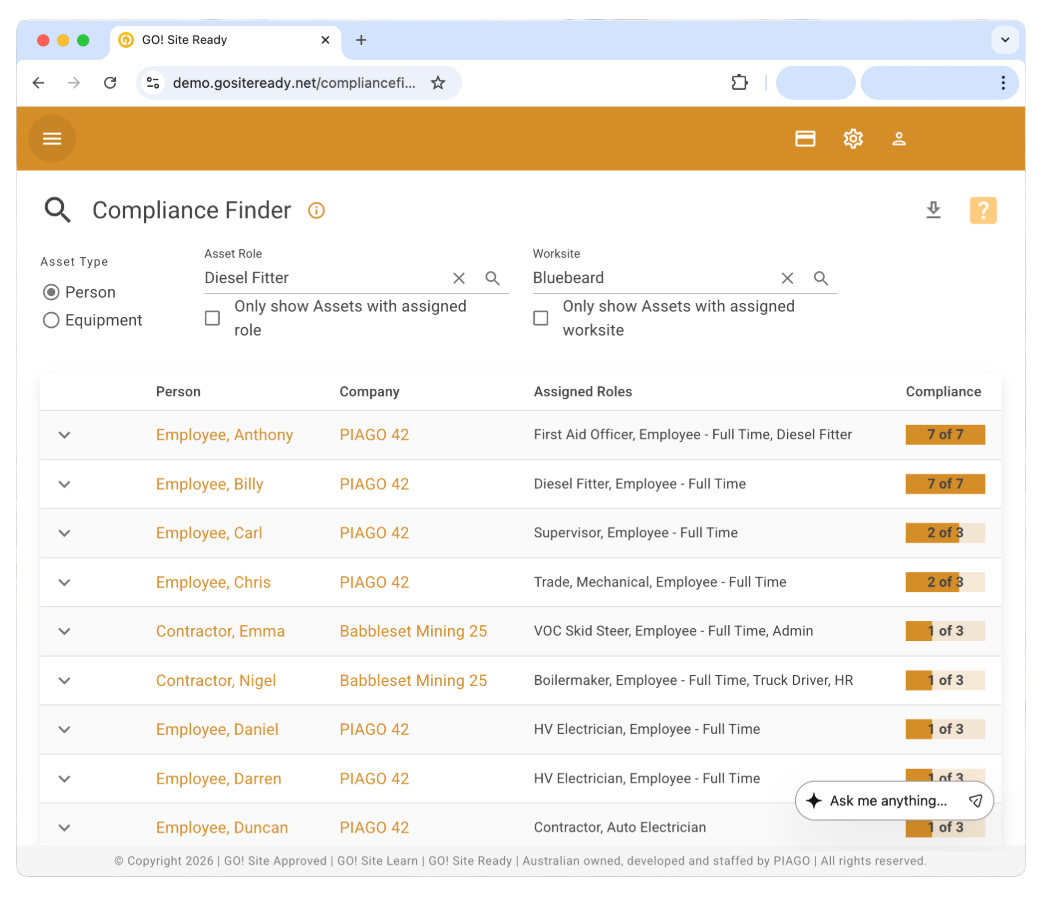The image size is (1050, 900).
Task: Open the hamburger navigation menu
Action: tap(52, 139)
